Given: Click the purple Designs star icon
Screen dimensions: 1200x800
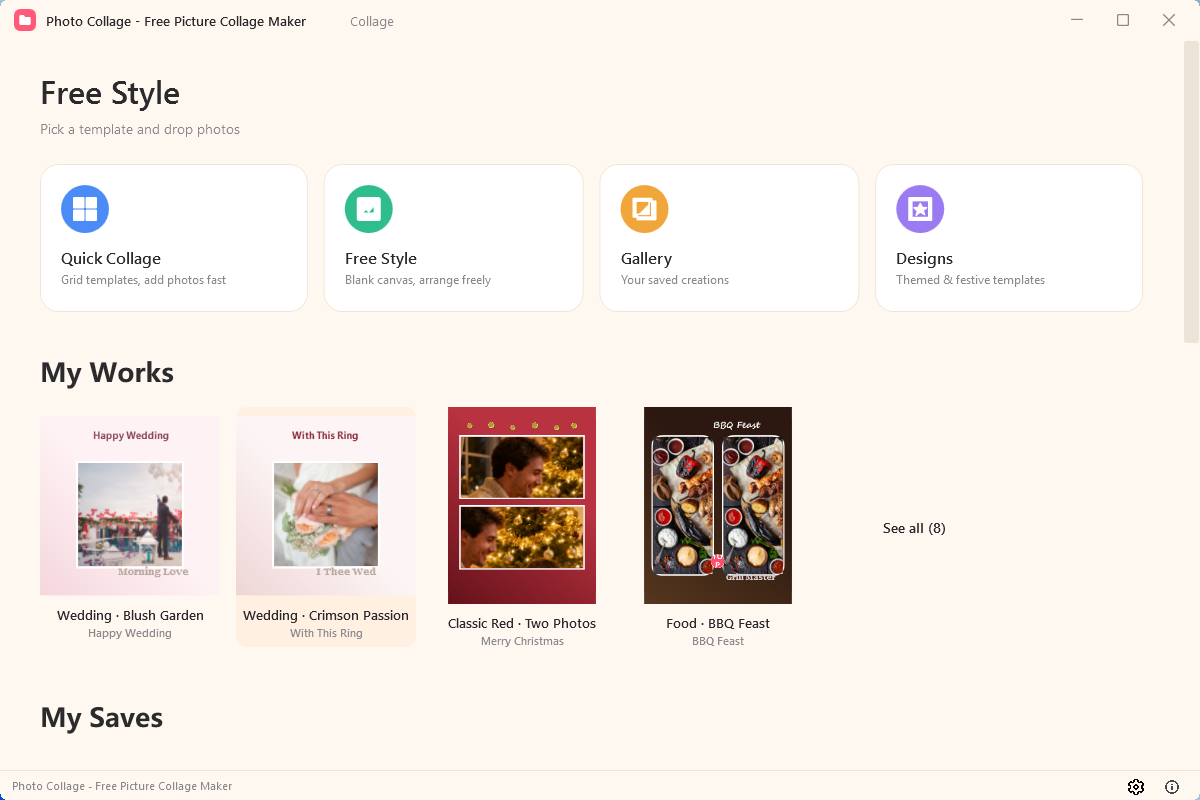Looking at the screenshot, I should coord(920,209).
